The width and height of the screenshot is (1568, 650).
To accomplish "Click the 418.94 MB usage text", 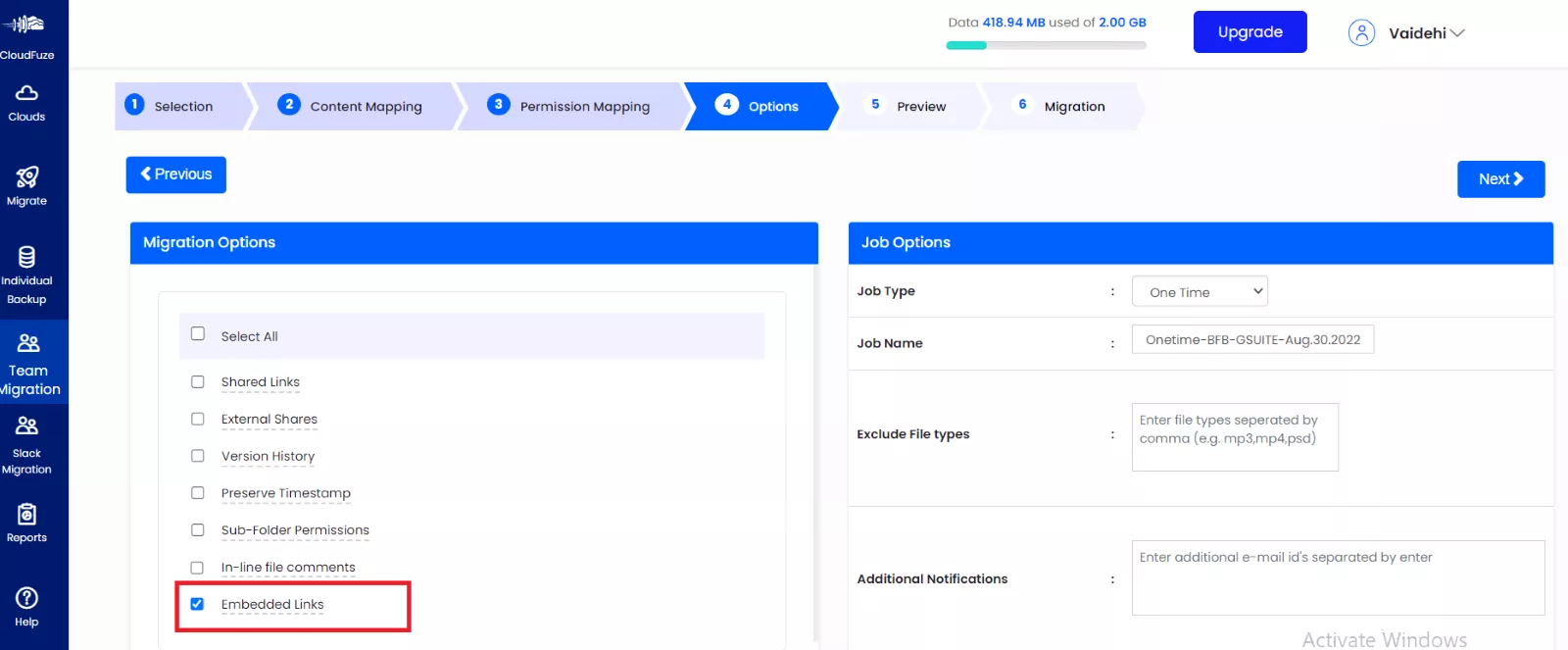I will (x=1013, y=23).
